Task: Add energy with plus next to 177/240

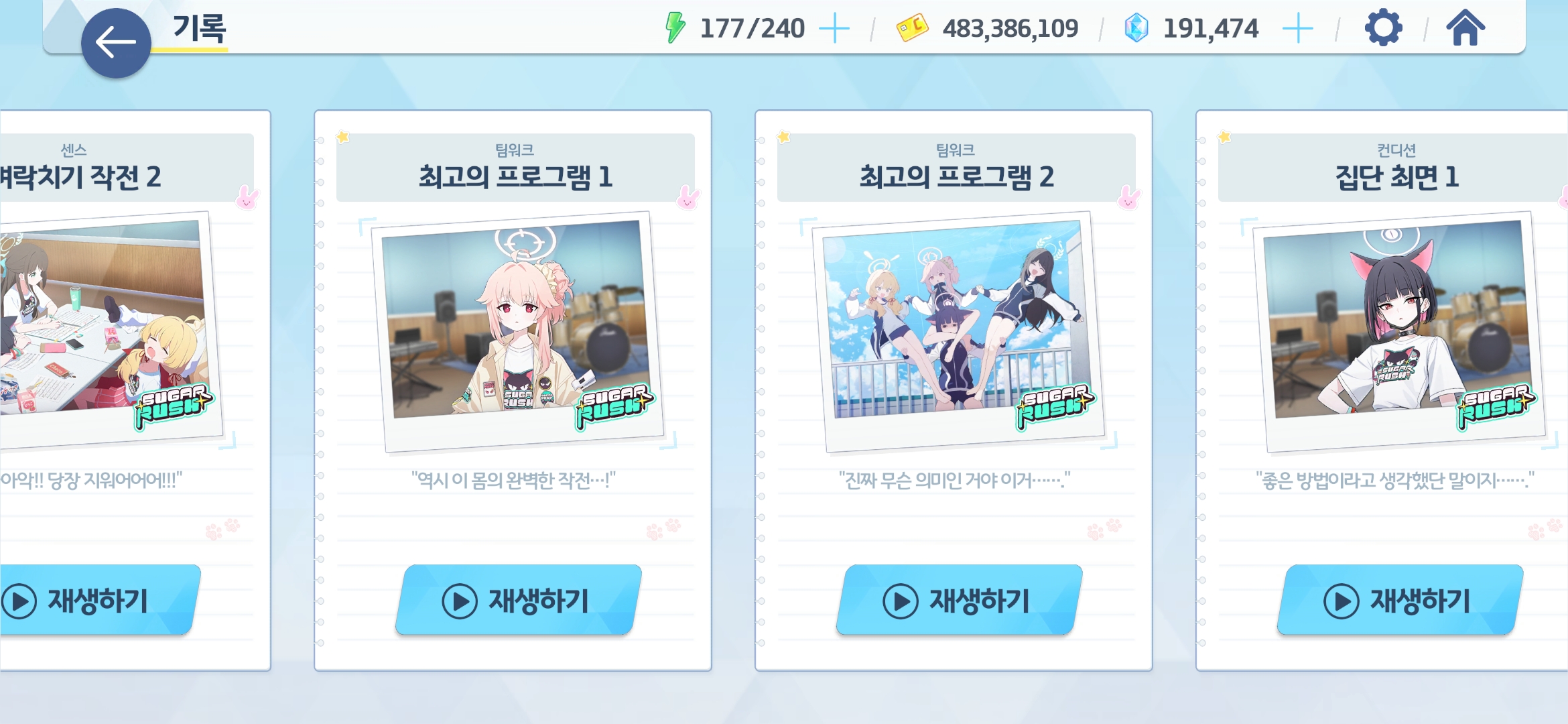Action: [x=835, y=29]
